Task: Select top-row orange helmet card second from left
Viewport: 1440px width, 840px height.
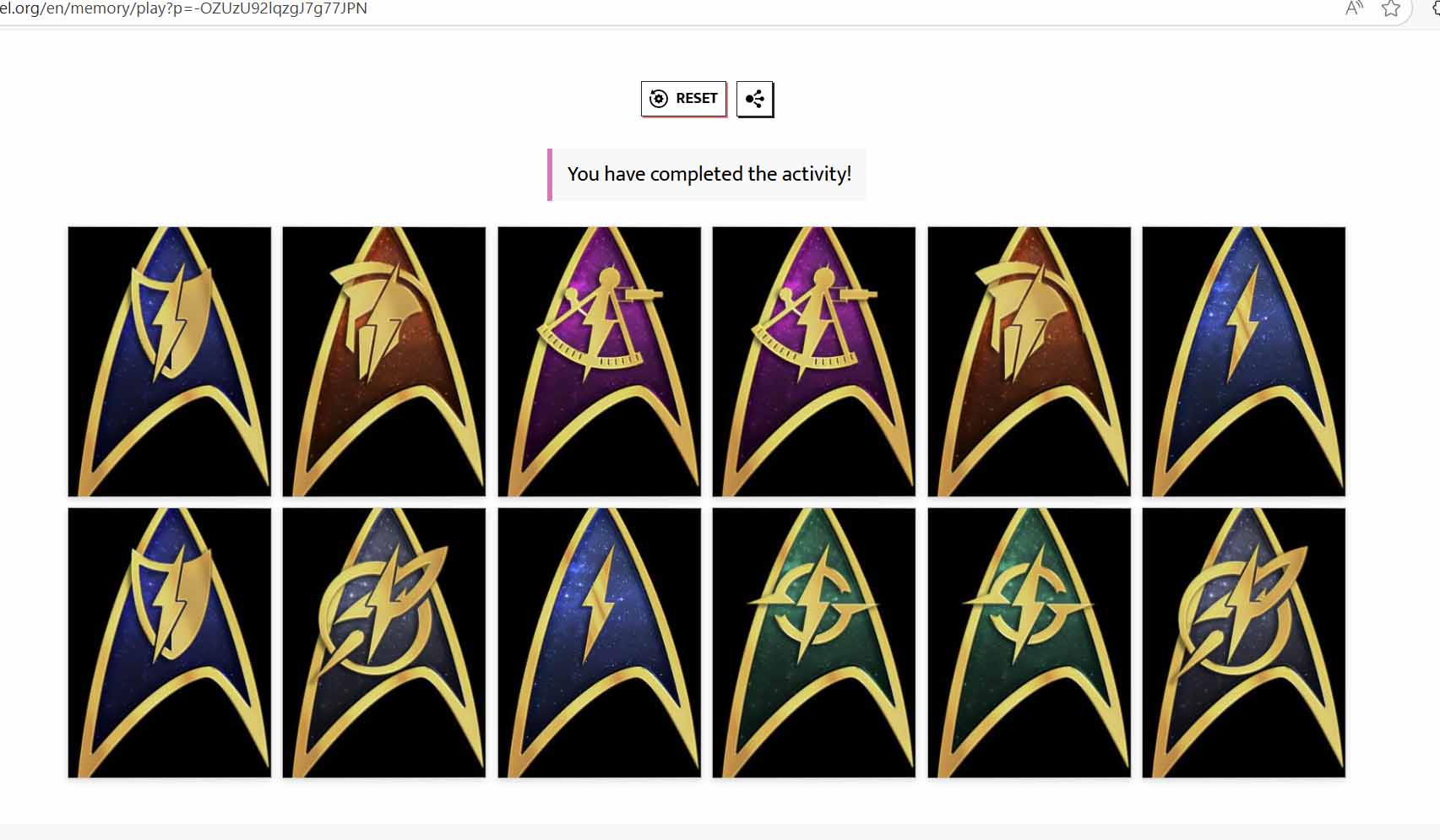Action: coord(384,361)
